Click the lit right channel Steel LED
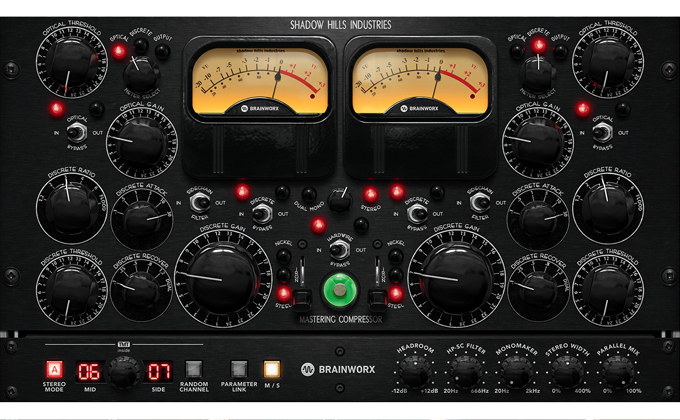 click(396, 294)
